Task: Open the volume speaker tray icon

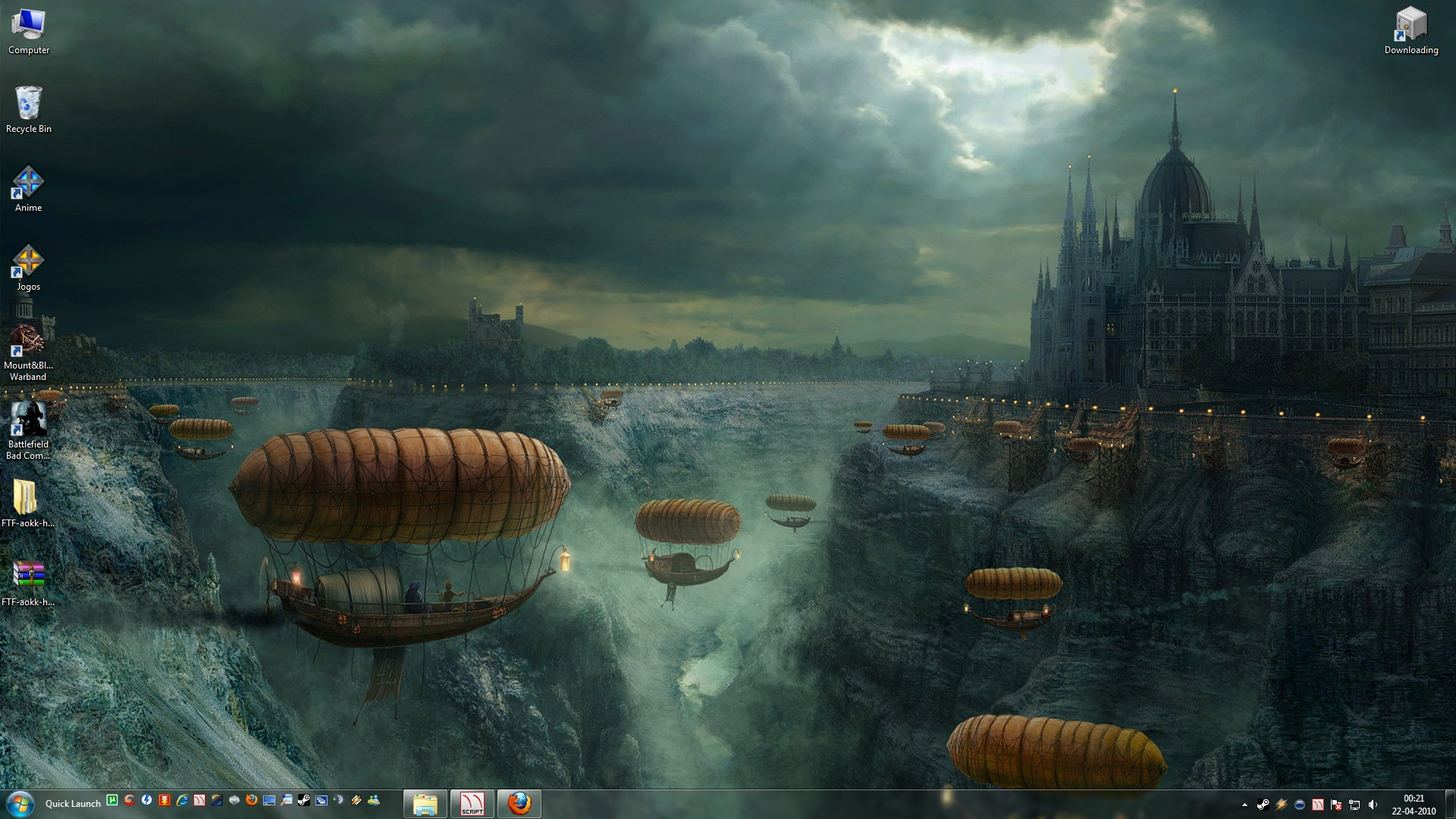Action: pyautogui.click(x=1373, y=805)
